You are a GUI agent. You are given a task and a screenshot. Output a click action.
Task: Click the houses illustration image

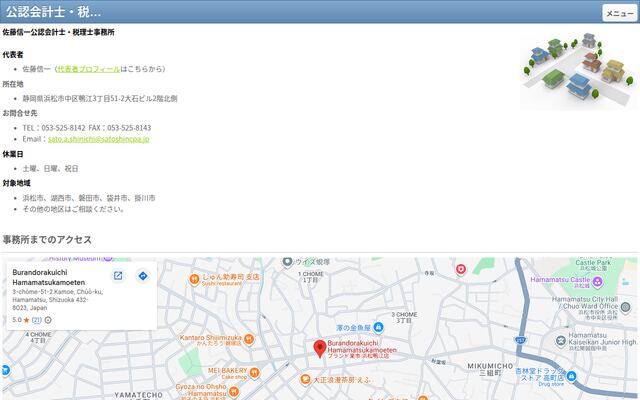coord(579,69)
